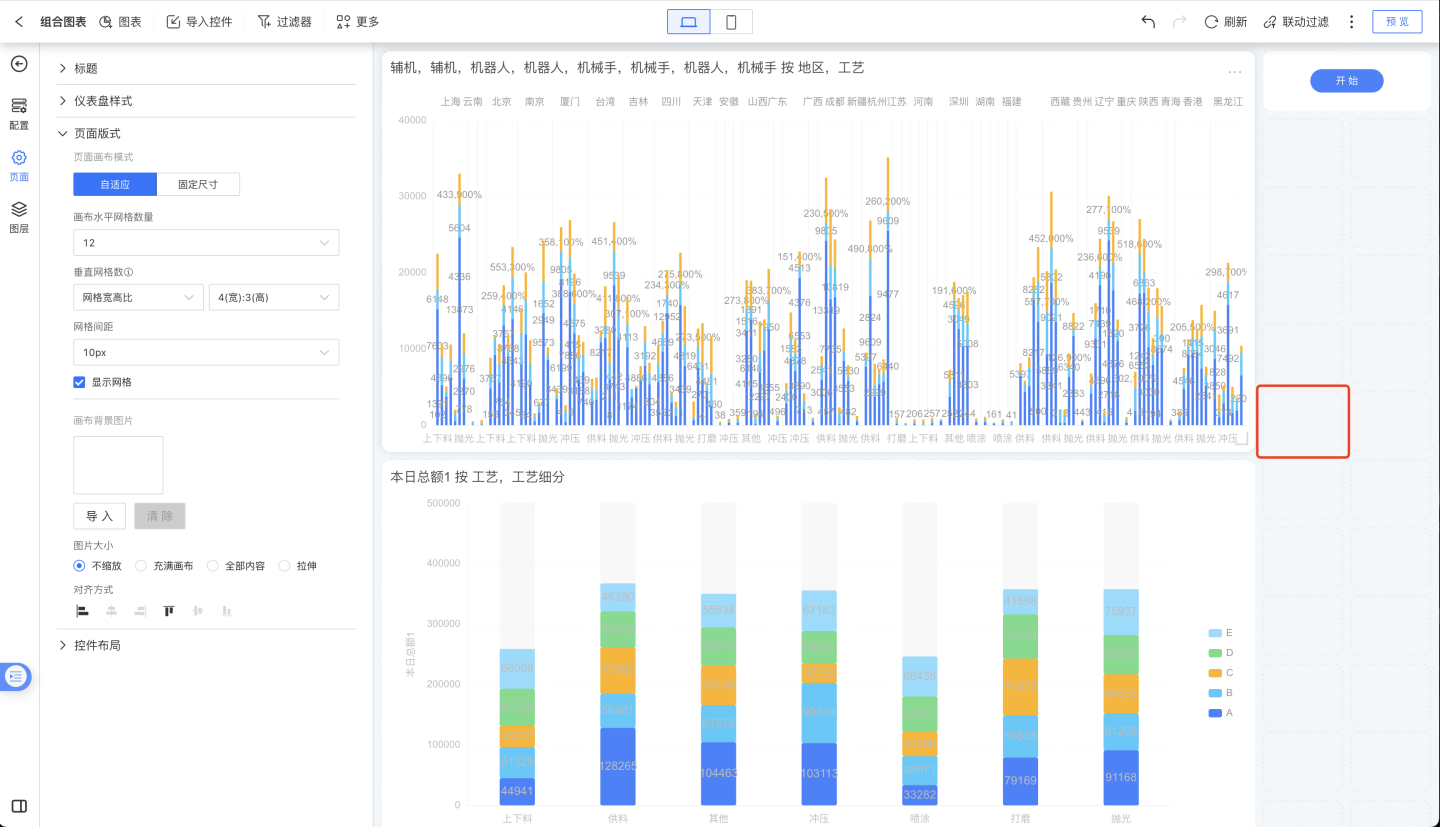The width and height of the screenshot is (1440, 827).
Task: Select the 拉伸 image size option
Action: point(284,566)
